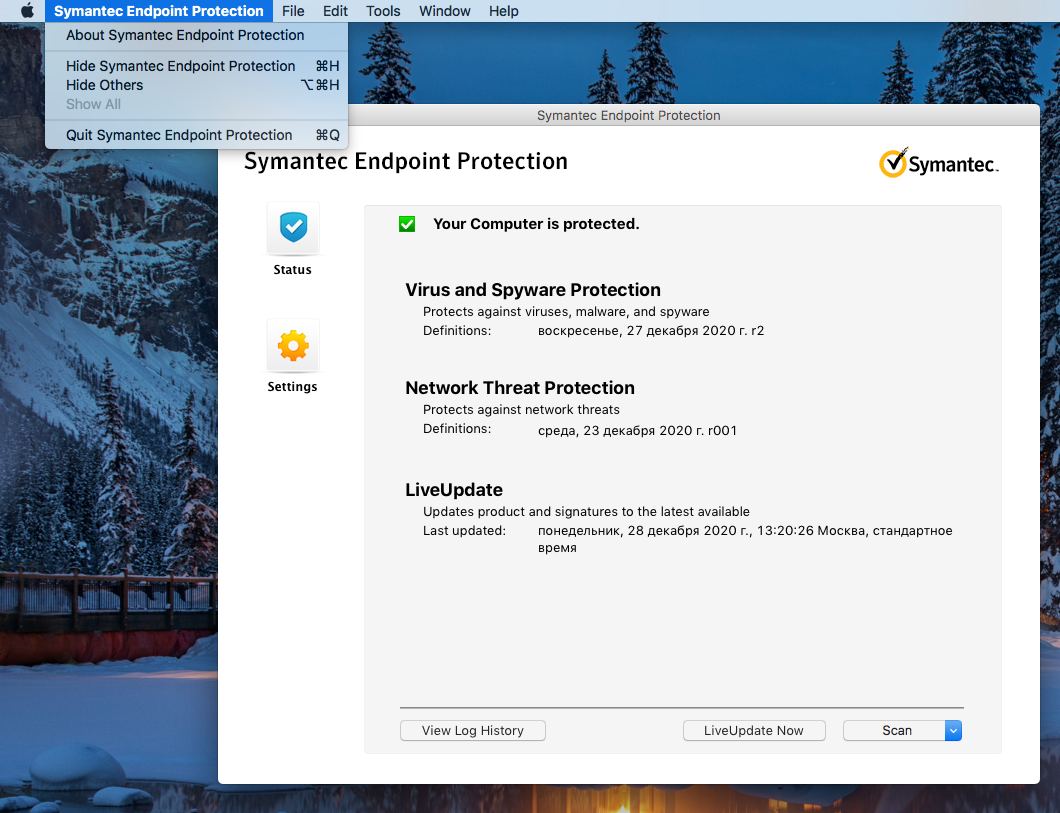Click the Status label in sidebar
This screenshot has height=813, width=1060.
[x=293, y=270]
